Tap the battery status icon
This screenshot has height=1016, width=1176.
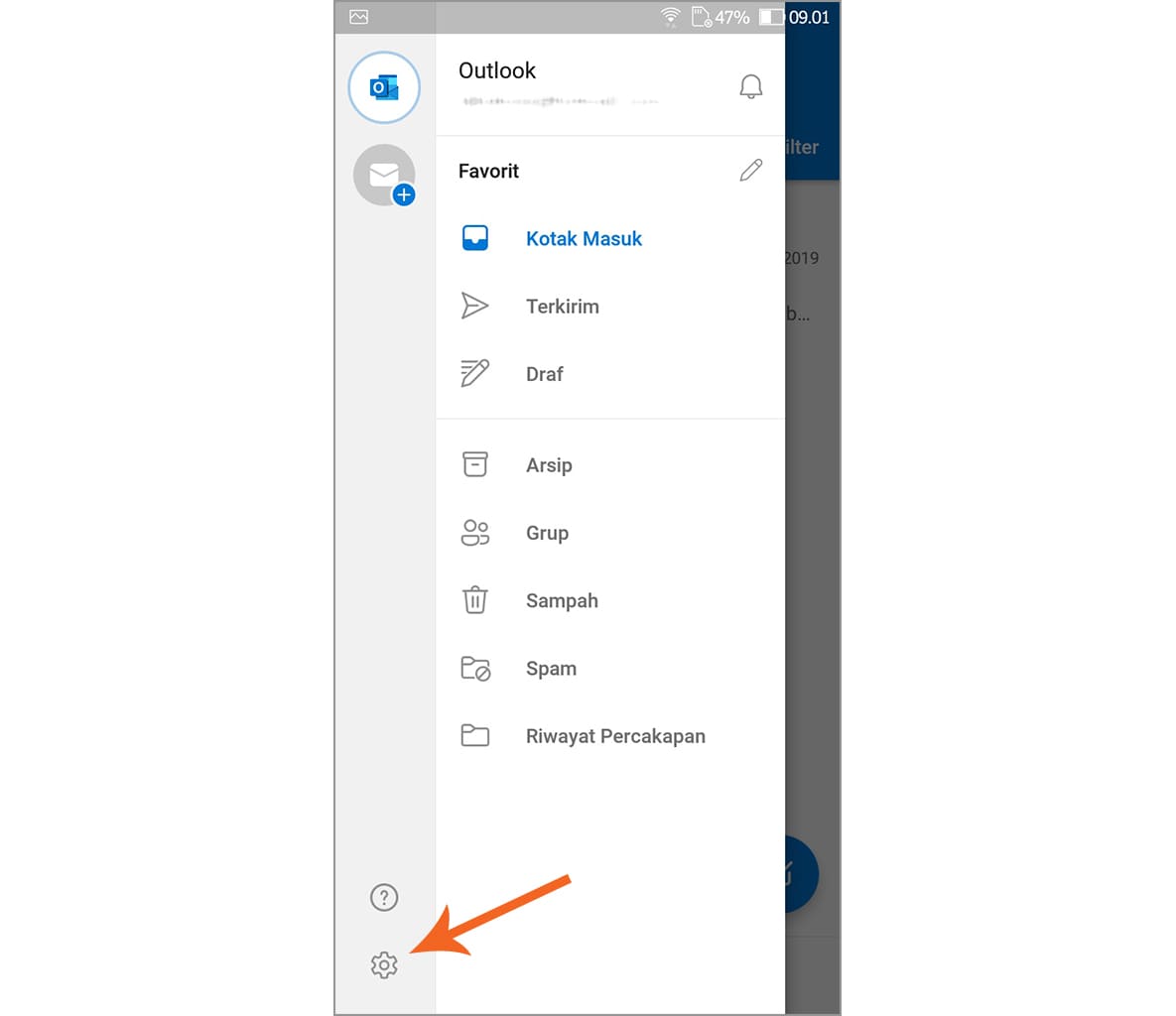771,17
